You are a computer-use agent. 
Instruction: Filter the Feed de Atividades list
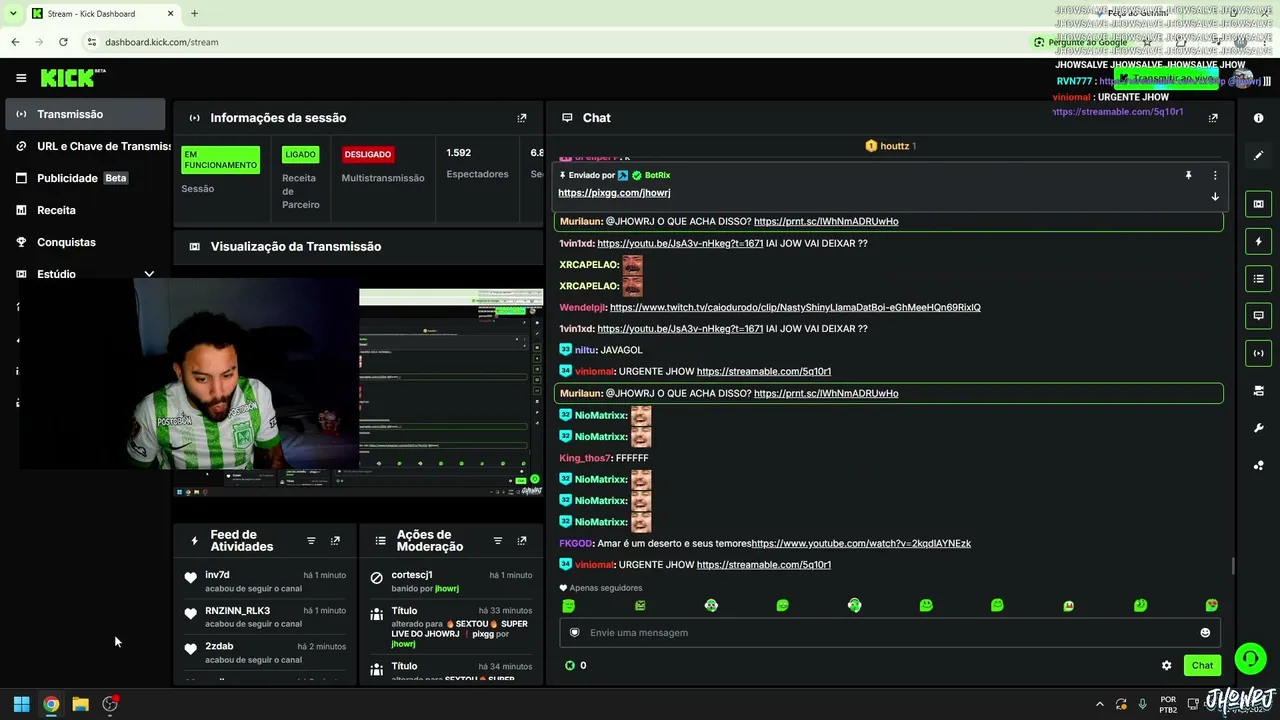pos(311,541)
